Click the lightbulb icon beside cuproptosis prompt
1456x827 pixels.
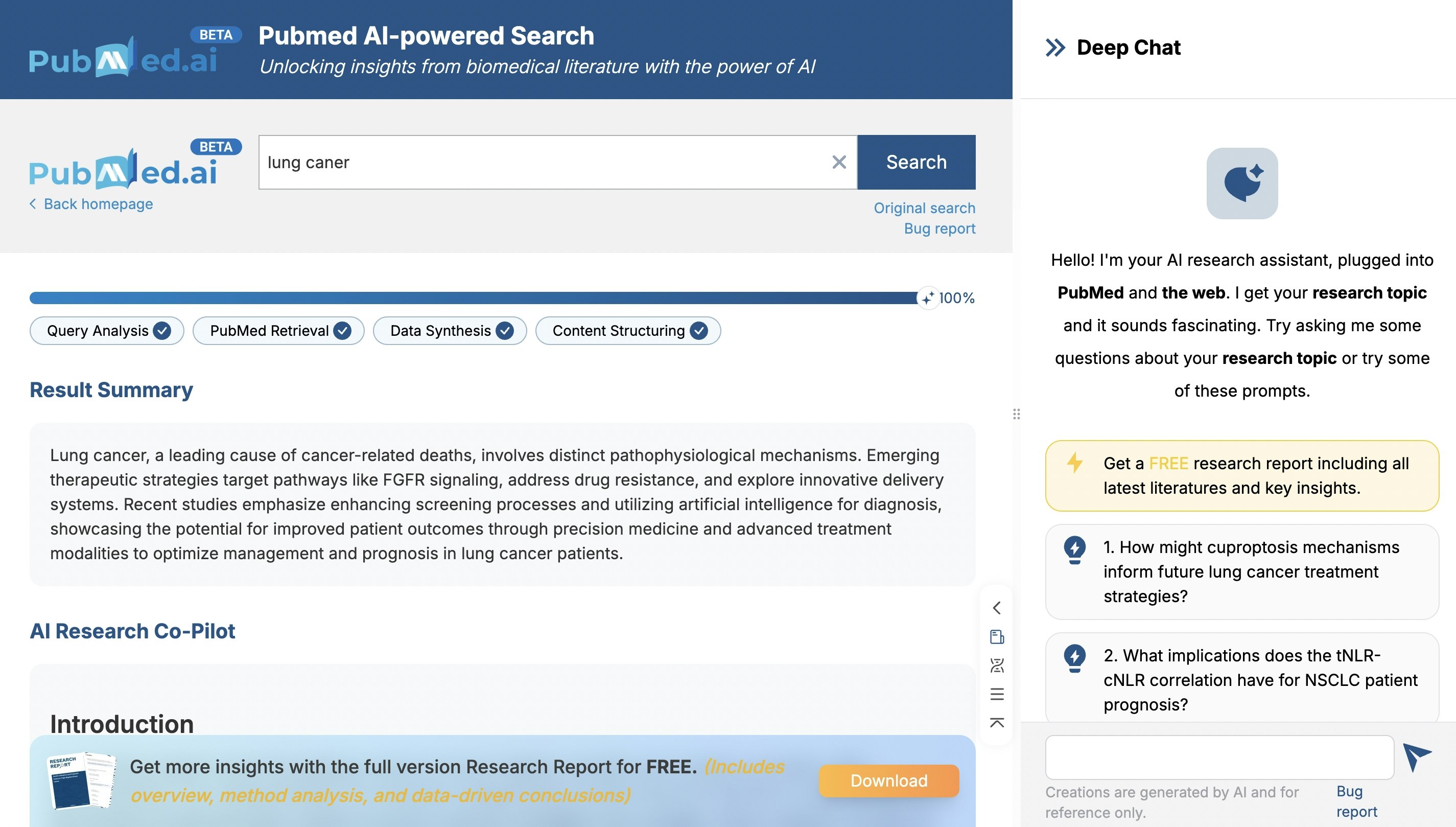pyautogui.click(x=1074, y=550)
